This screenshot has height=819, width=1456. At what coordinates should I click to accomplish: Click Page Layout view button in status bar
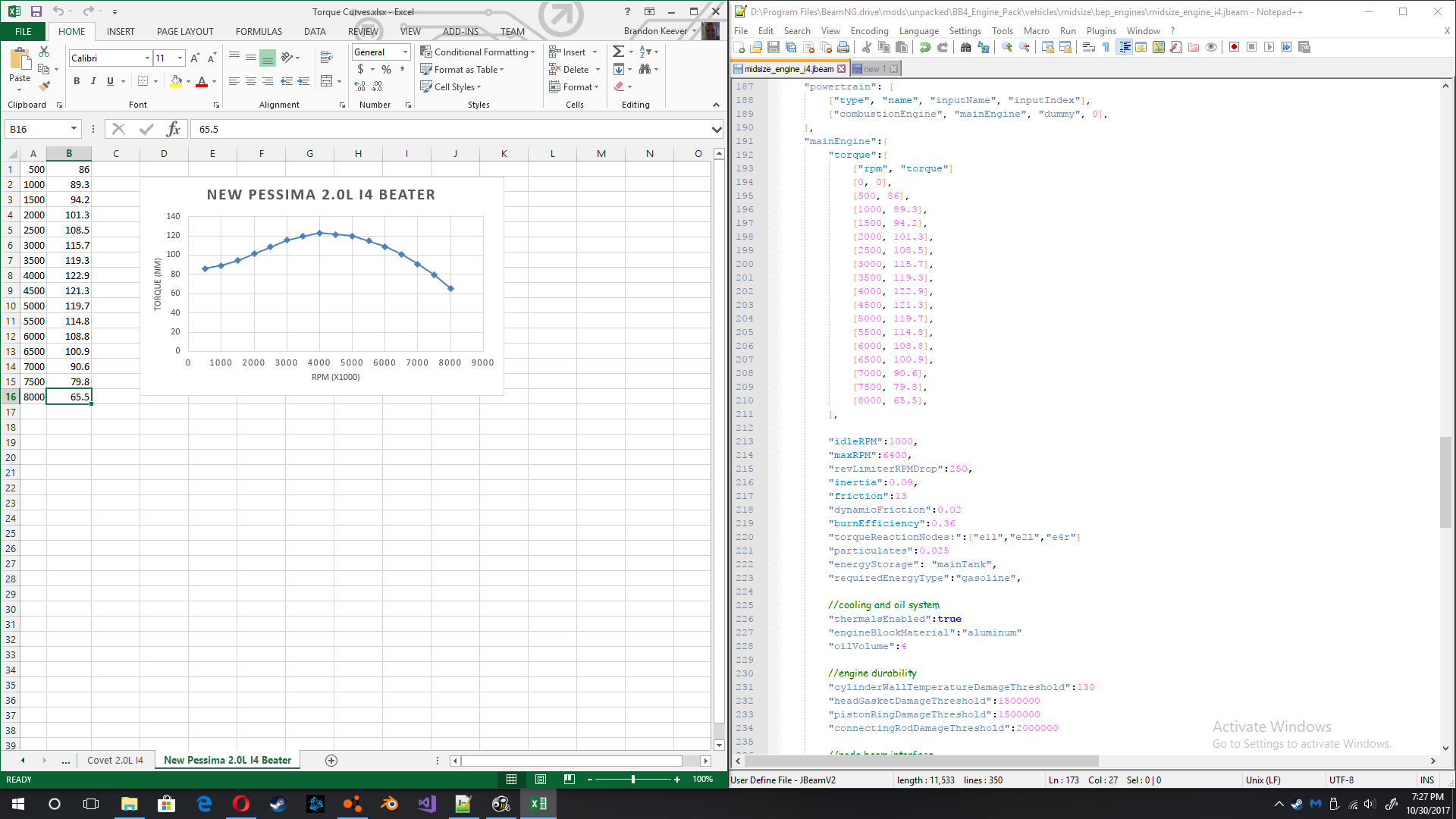pos(541,780)
